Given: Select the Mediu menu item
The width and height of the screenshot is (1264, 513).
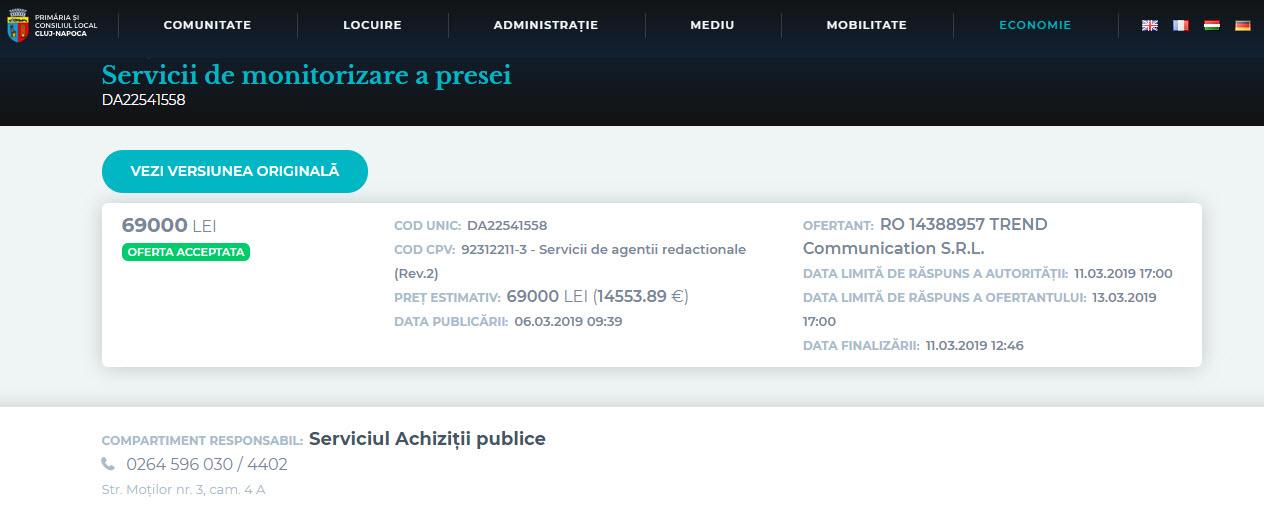Looking at the screenshot, I should click(x=712, y=25).
